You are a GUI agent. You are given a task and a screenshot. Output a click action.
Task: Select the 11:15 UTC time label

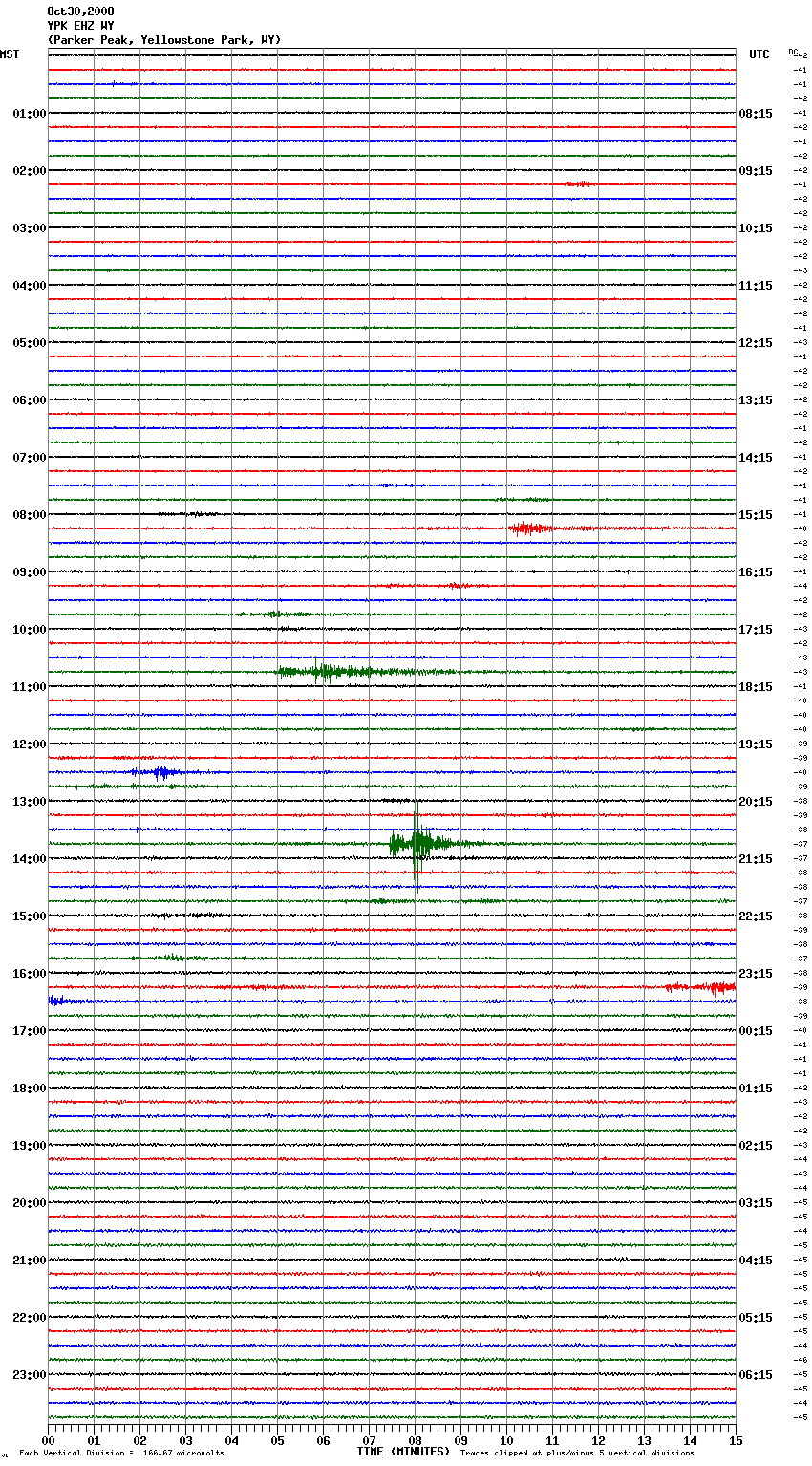[756, 286]
